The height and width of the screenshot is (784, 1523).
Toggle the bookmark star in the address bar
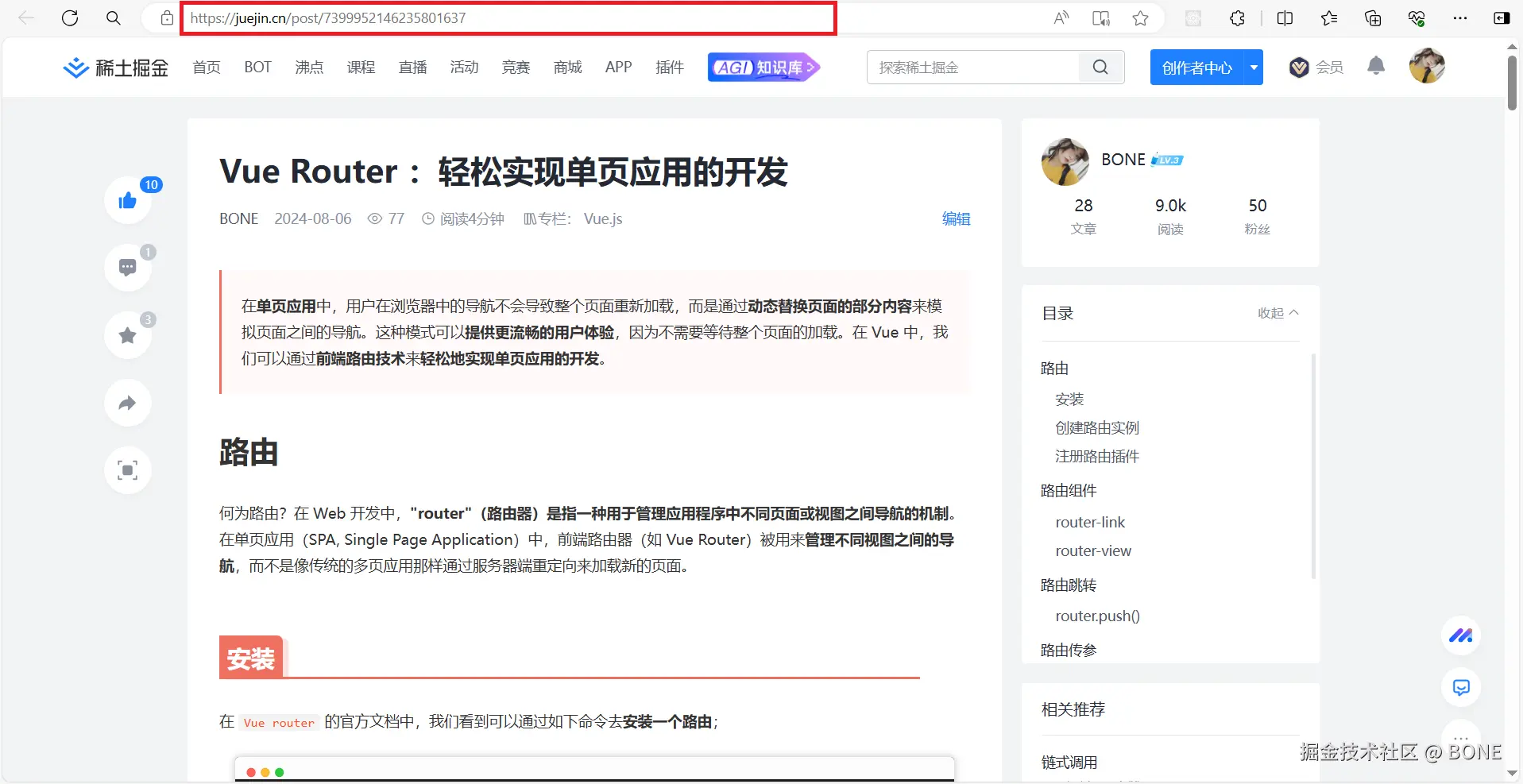click(x=1141, y=17)
